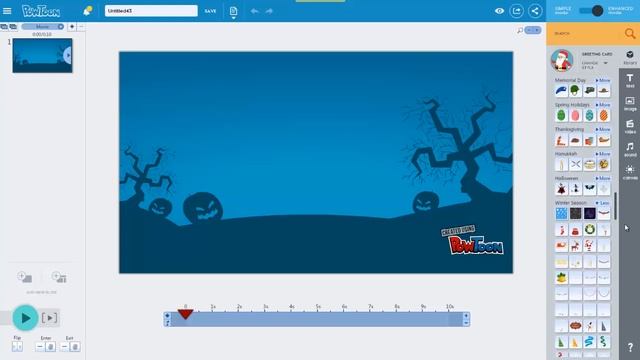Open the Text tab in sidebar

point(630,81)
